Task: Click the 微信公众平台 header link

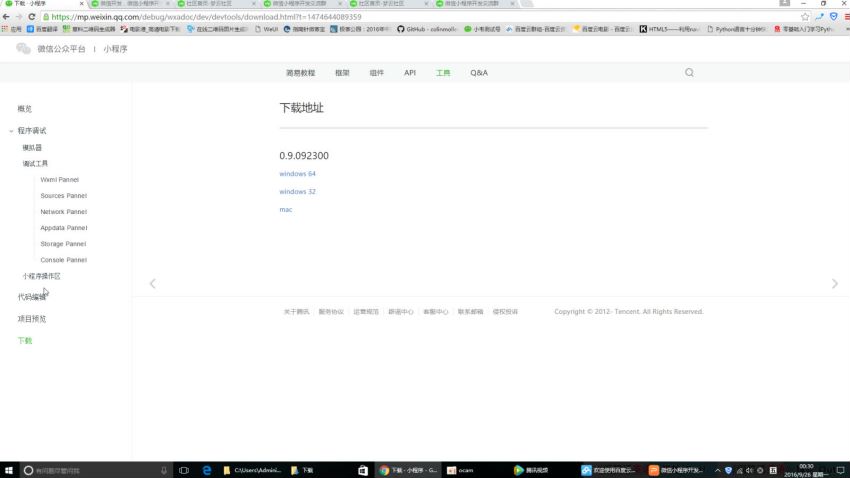Action: 61,49
